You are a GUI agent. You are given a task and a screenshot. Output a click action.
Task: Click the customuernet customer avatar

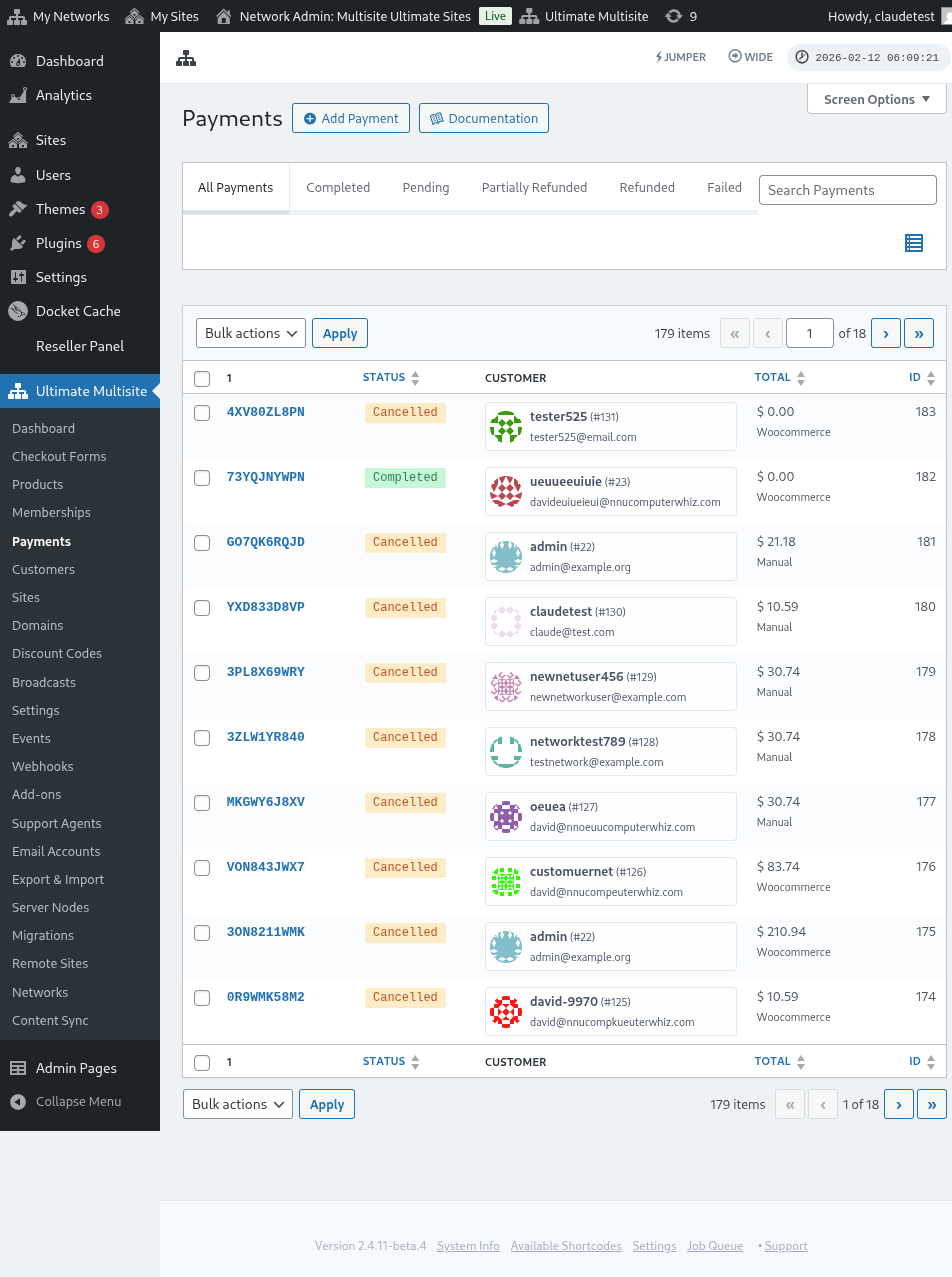506,882
